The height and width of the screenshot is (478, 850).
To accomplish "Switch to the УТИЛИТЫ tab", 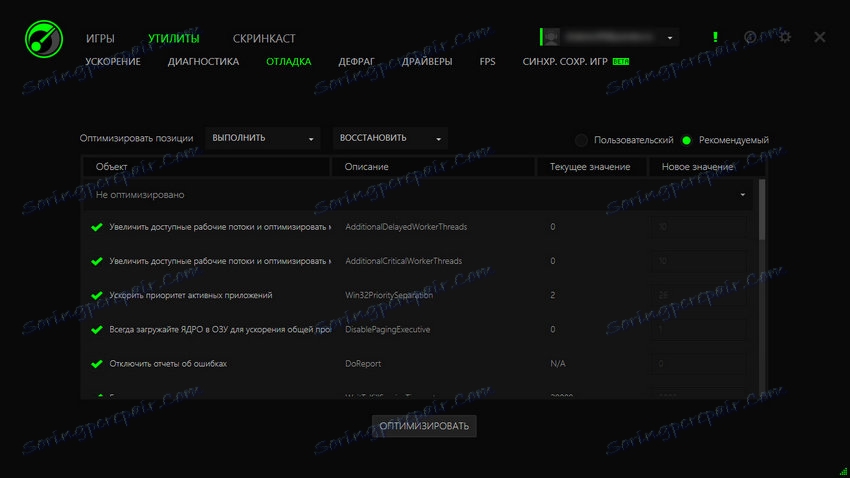I will tap(173, 38).
